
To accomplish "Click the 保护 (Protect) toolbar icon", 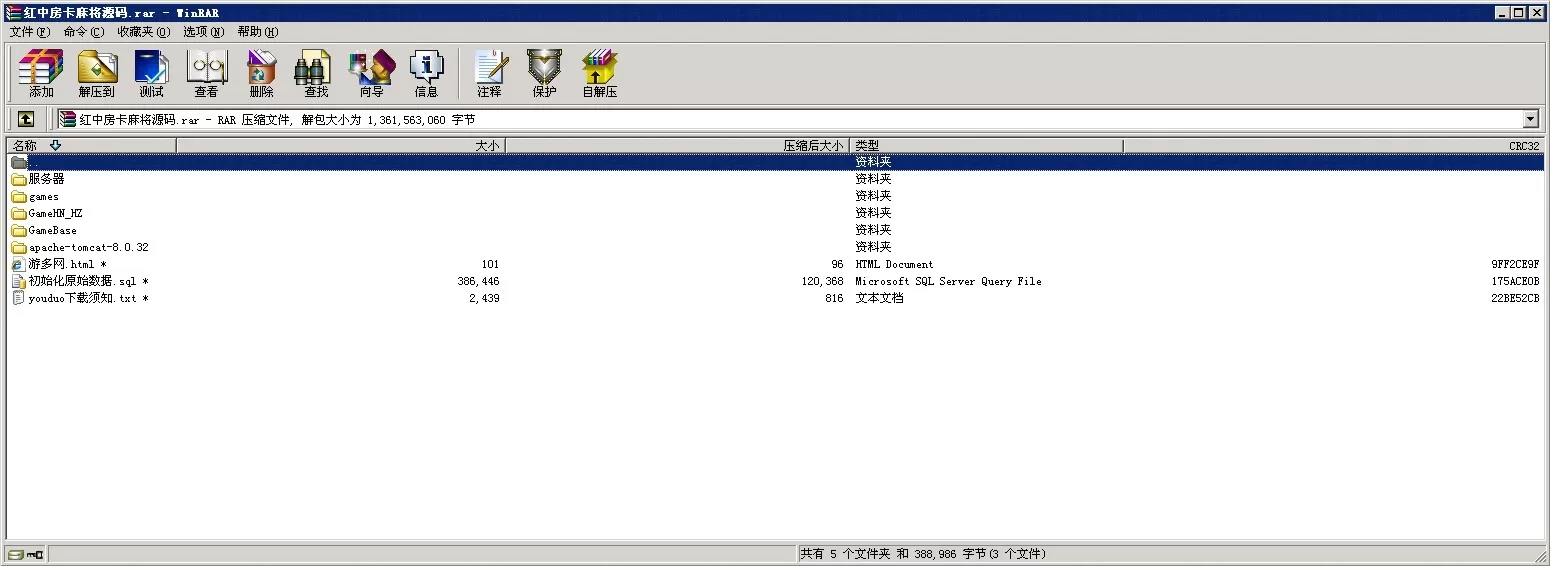I will coord(544,73).
